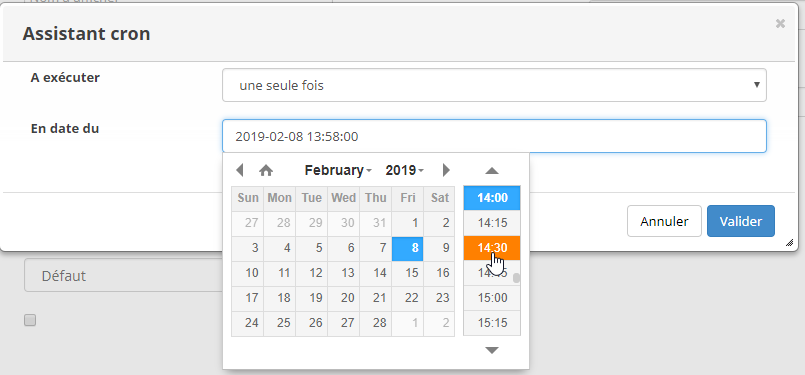Select February 20 in calendar

point(343,298)
